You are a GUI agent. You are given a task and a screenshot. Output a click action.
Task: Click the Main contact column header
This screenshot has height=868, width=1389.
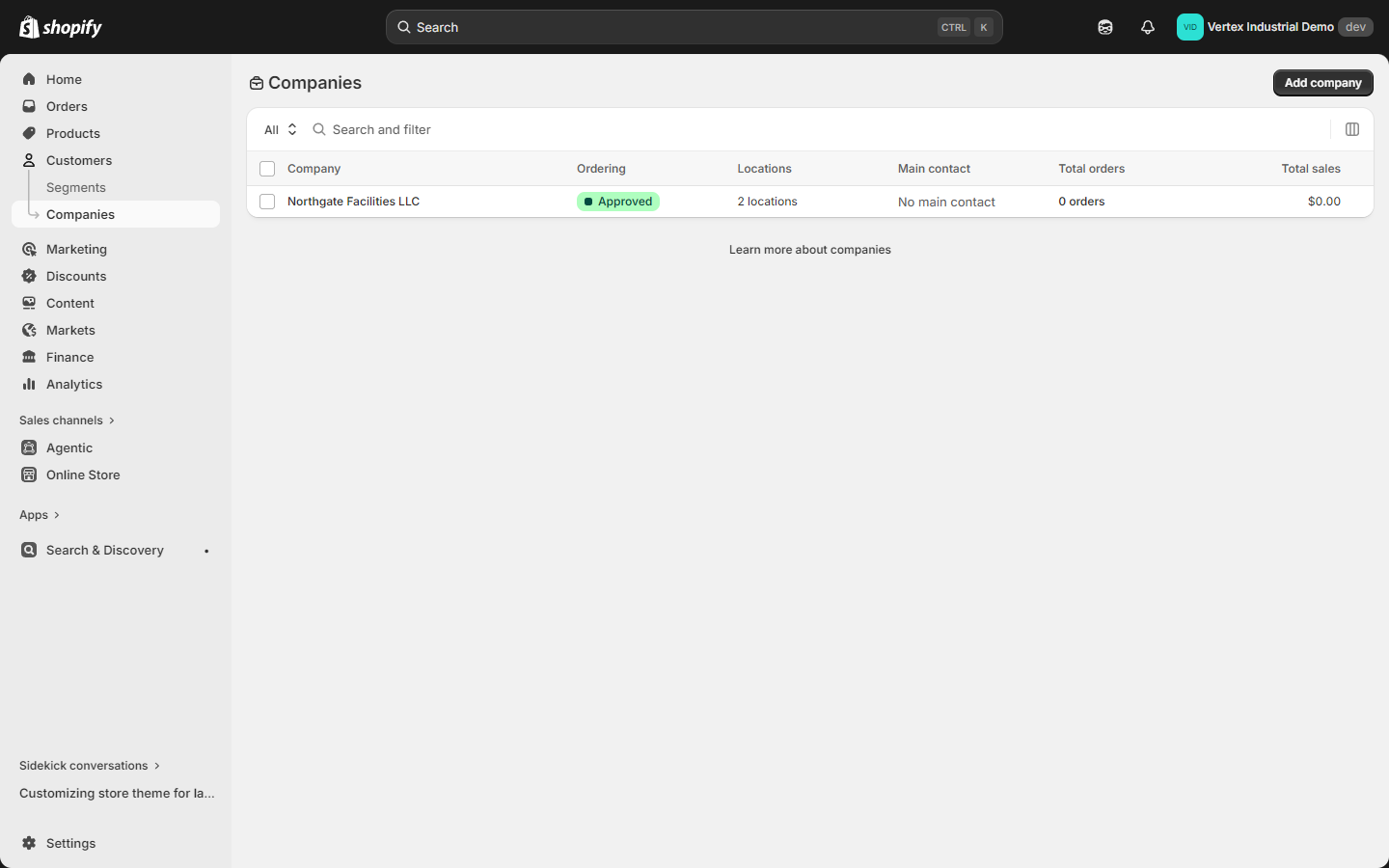coord(934,169)
